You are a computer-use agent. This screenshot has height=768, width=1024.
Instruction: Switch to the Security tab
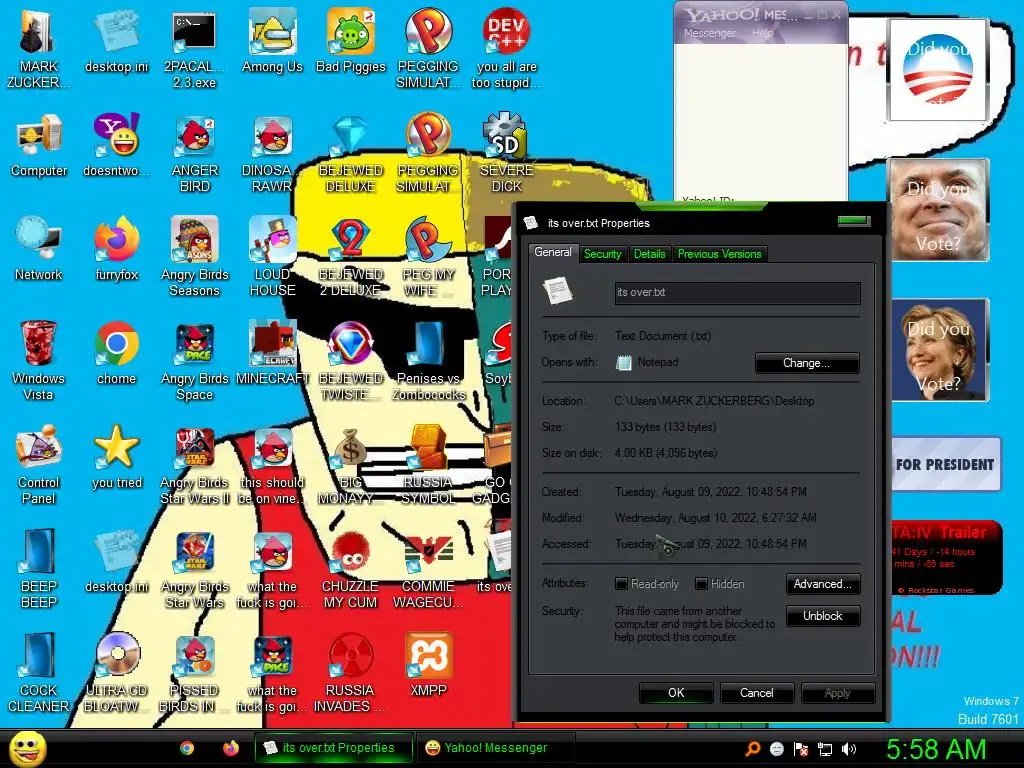602,254
